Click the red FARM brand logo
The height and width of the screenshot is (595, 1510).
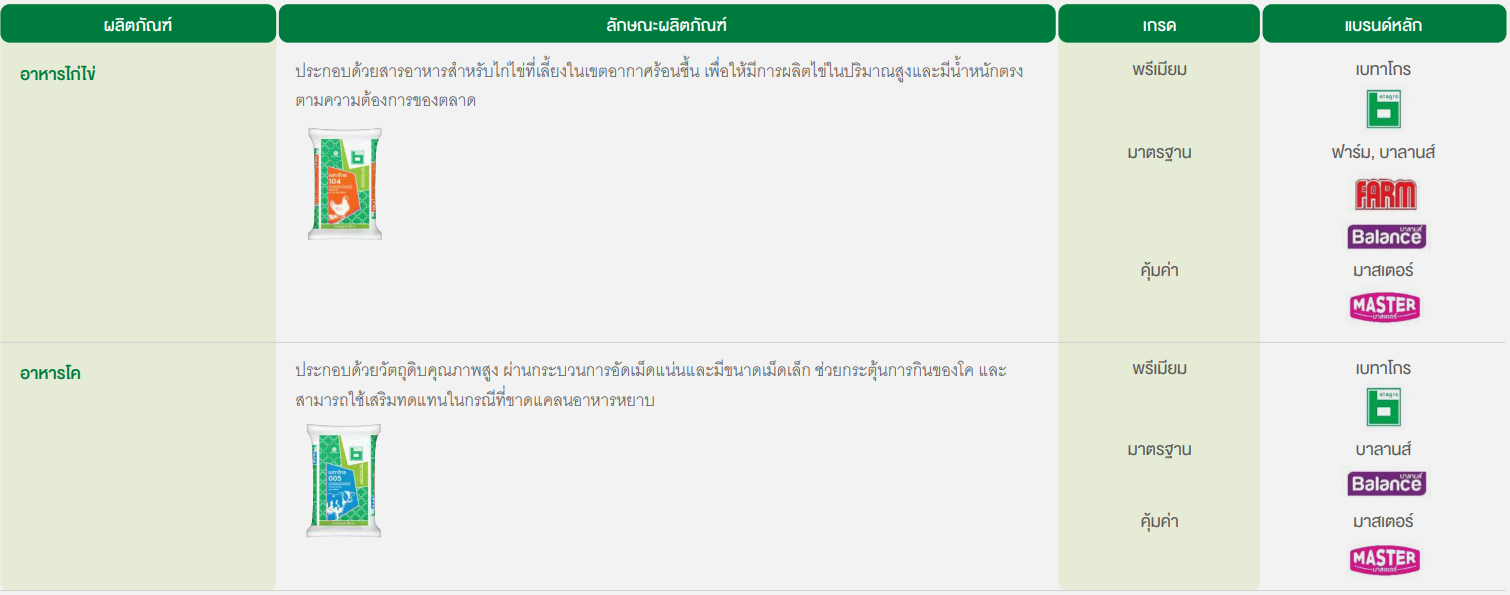1385,194
